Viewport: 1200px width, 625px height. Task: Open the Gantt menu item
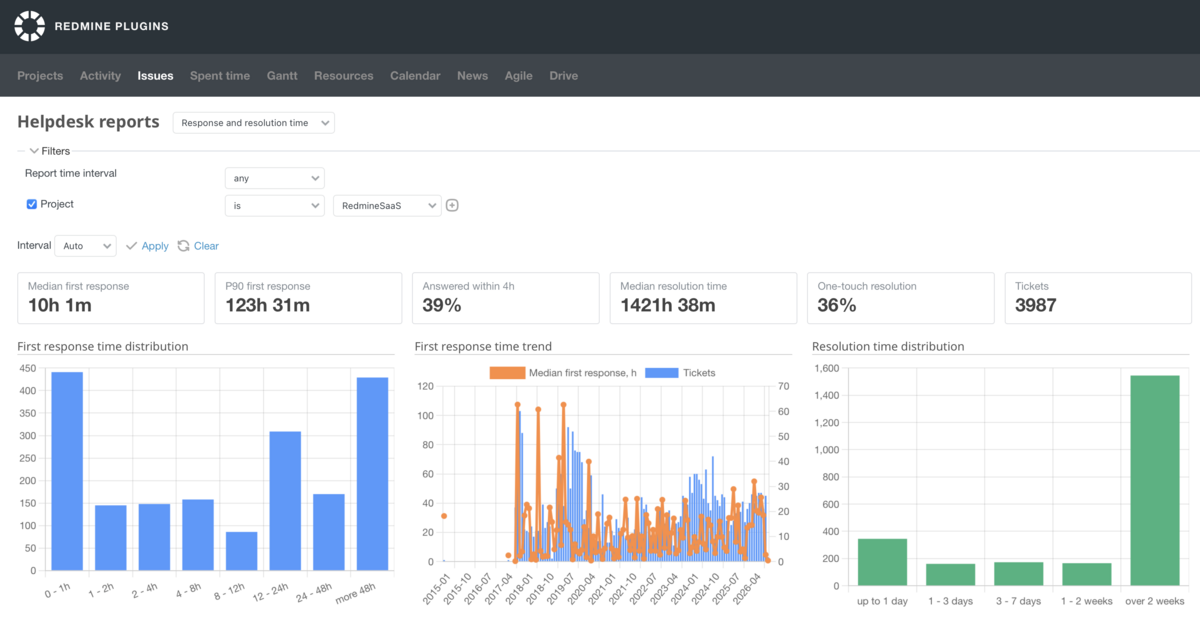pos(282,76)
